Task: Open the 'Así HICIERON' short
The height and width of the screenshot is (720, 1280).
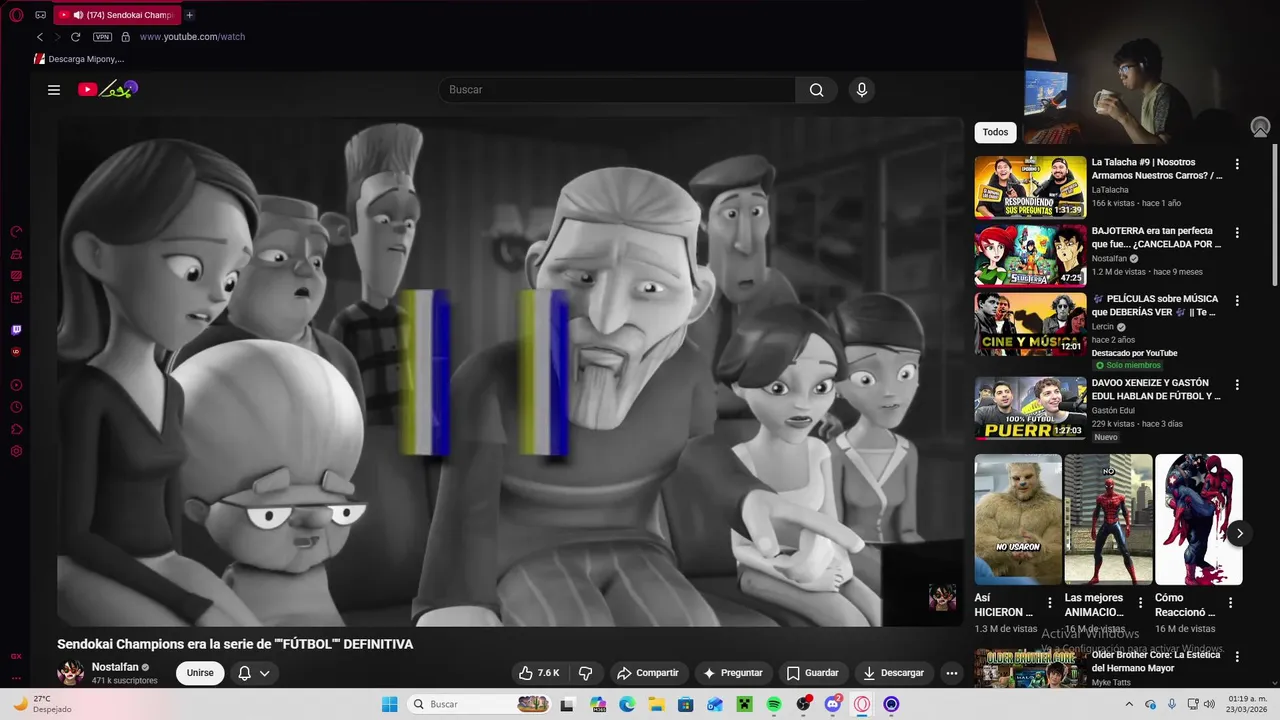Action: click(1018, 519)
